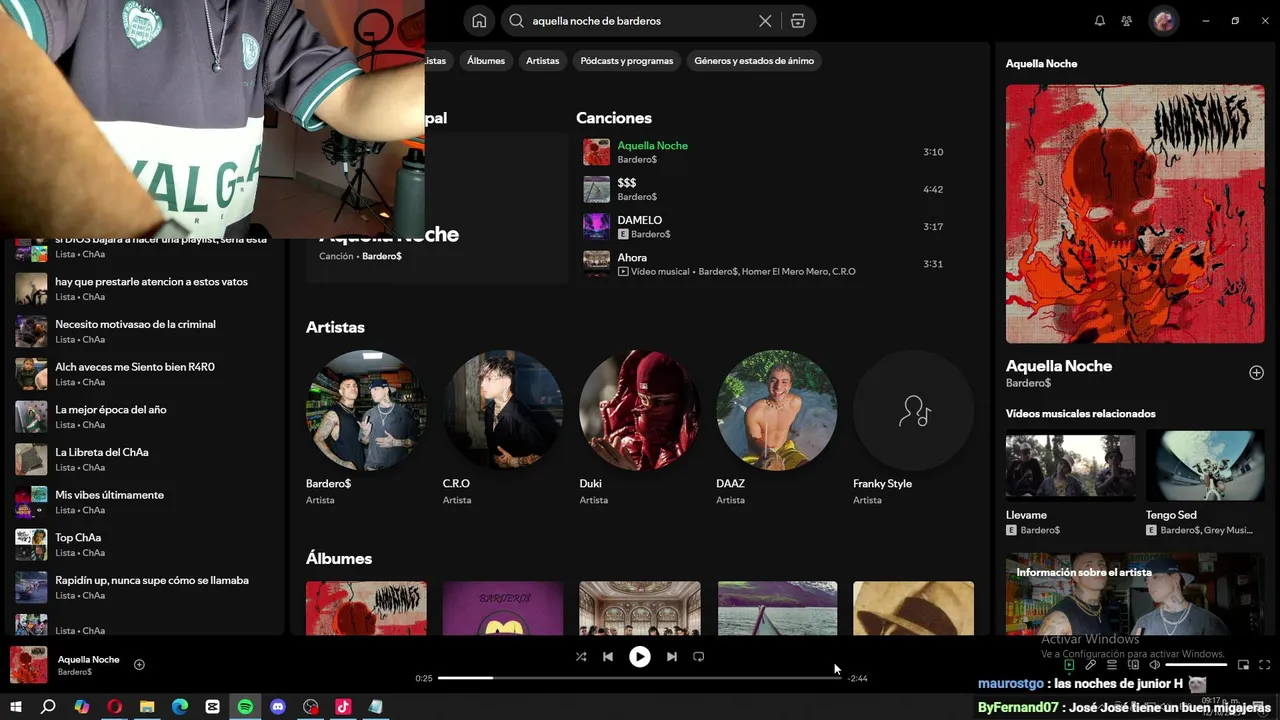
Task: Open Información sobre el artista card
Action: click(x=1135, y=594)
